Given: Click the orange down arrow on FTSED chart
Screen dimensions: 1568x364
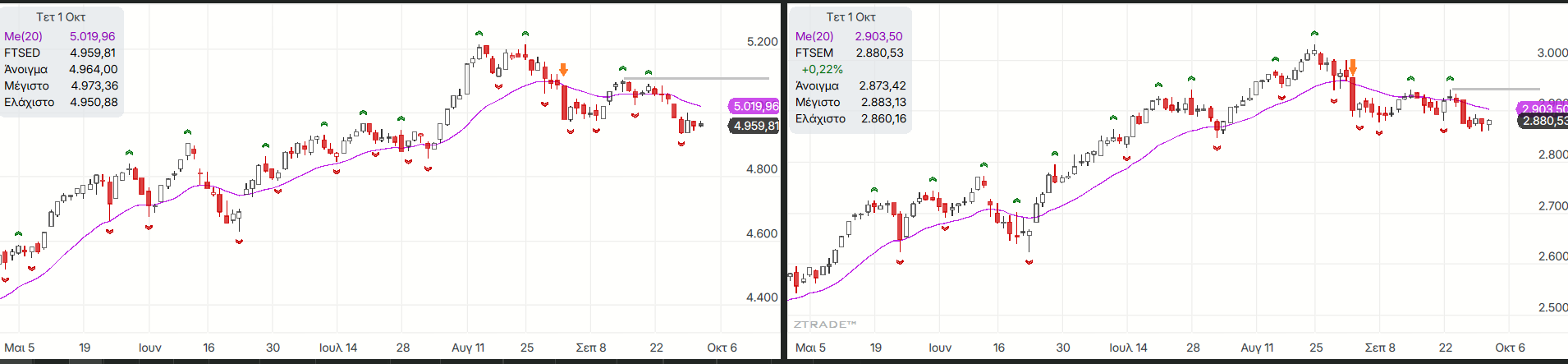Looking at the screenshot, I should coord(563,70).
